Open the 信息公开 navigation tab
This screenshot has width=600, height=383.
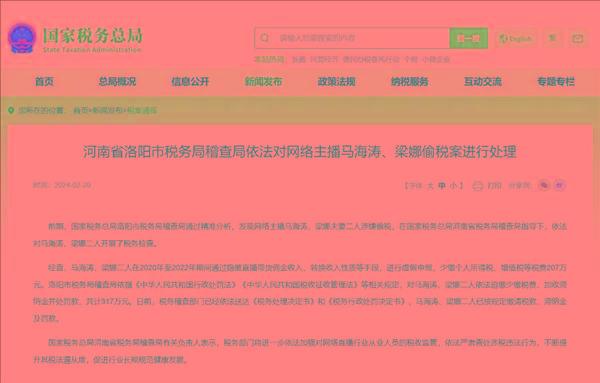pyautogui.click(x=190, y=81)
